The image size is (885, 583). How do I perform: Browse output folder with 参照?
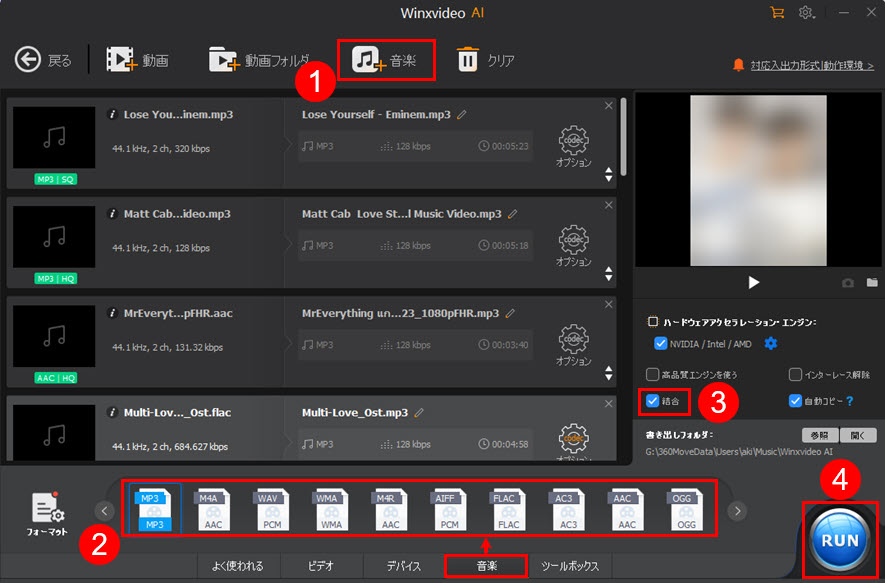[820, 435]
